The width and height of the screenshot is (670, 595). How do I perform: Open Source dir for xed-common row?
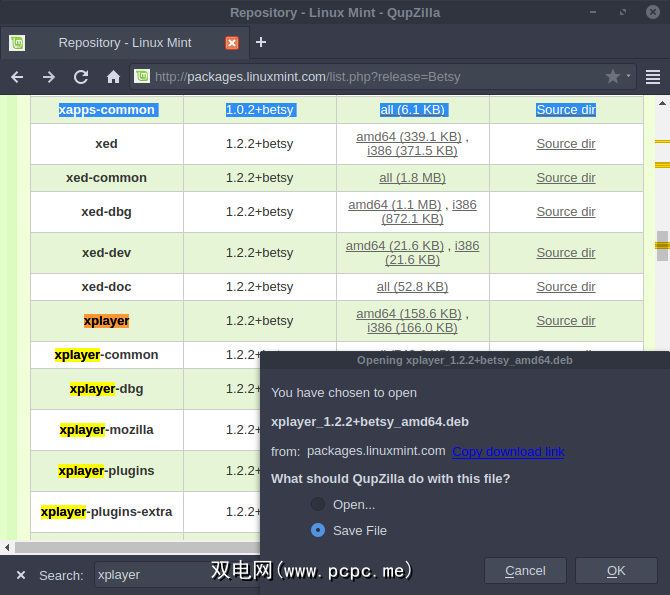click(x=566, y=178)
